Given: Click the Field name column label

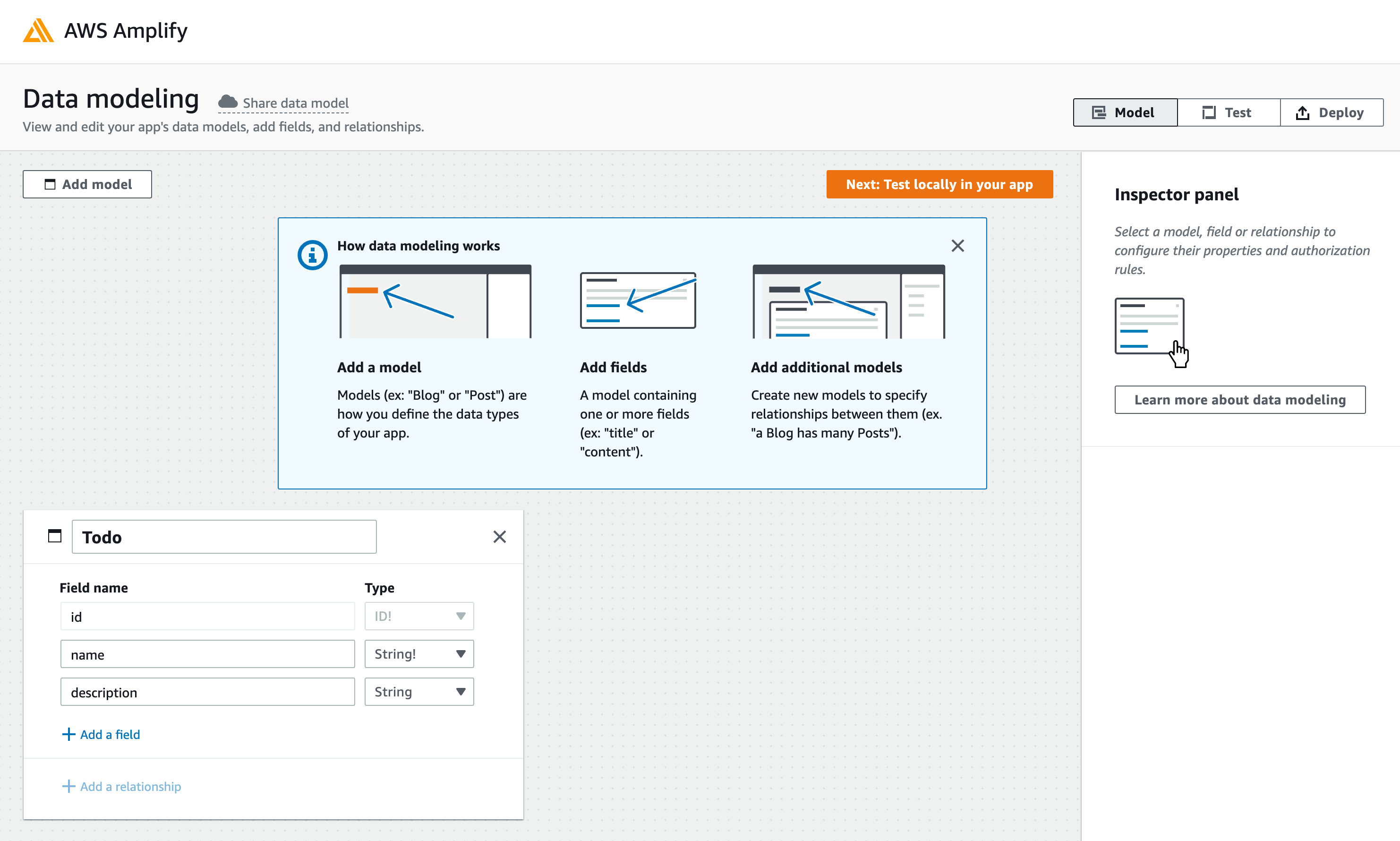Looking at the screenshot, I should [94, 588].
